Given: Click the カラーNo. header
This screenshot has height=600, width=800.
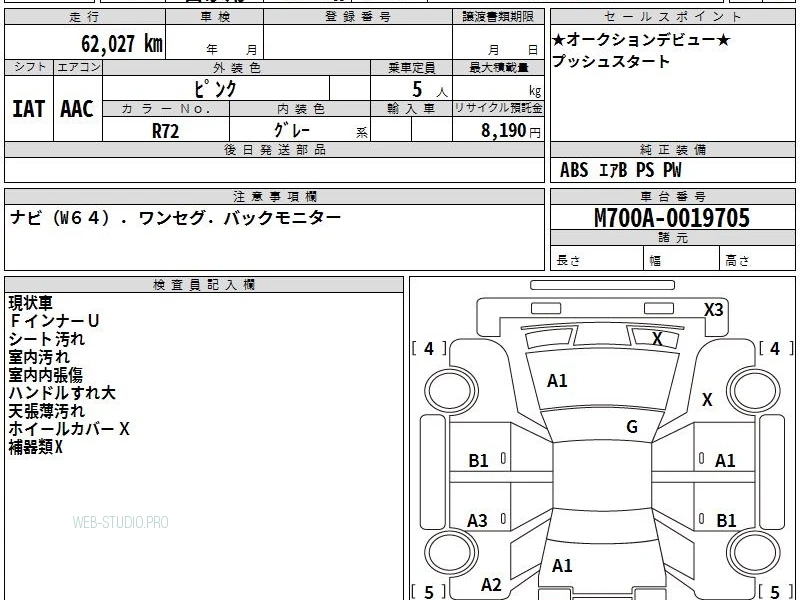Looking at the screenshot, I should pos(166,109).
